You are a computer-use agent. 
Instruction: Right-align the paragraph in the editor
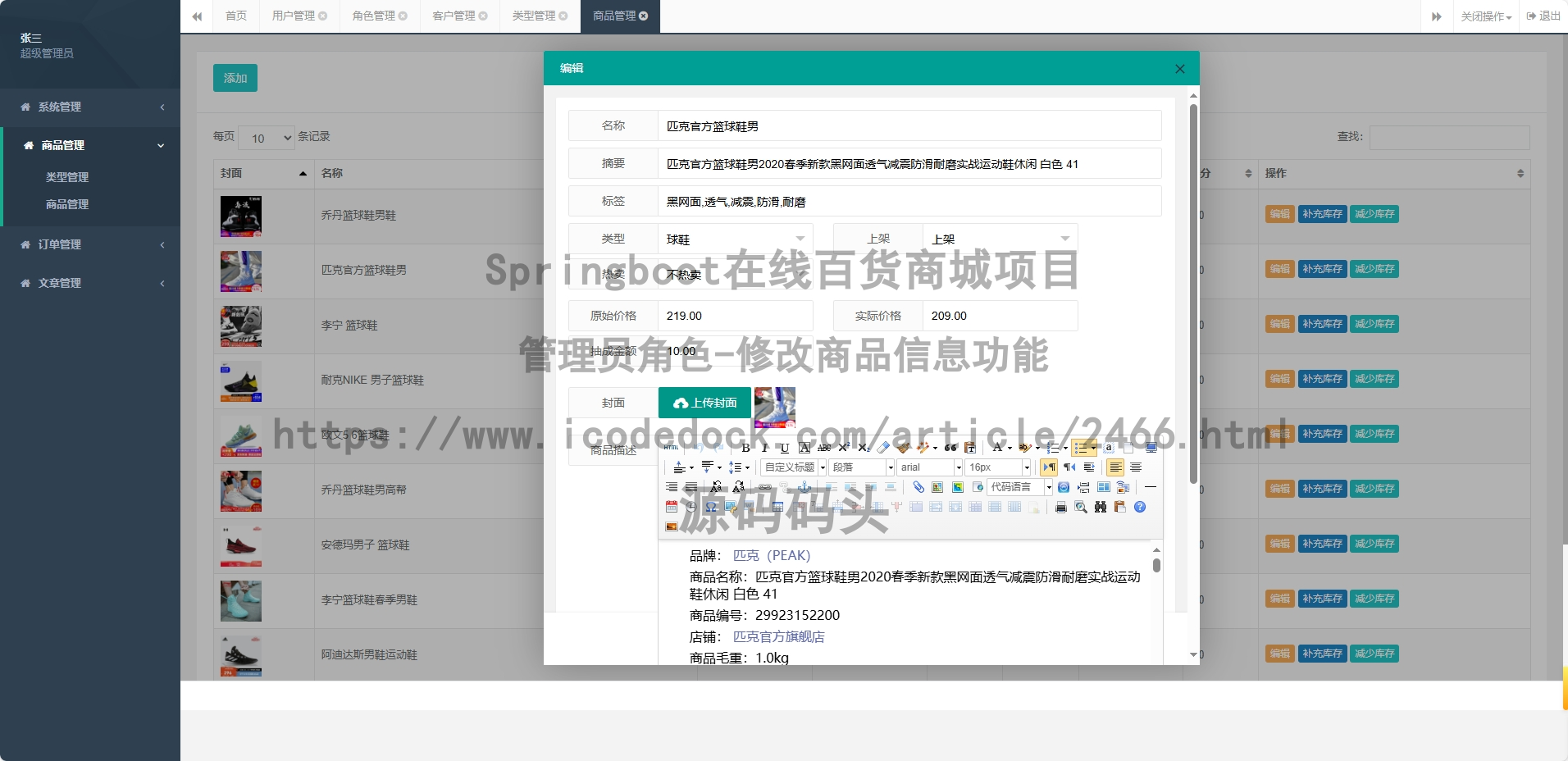coord(672,487)
